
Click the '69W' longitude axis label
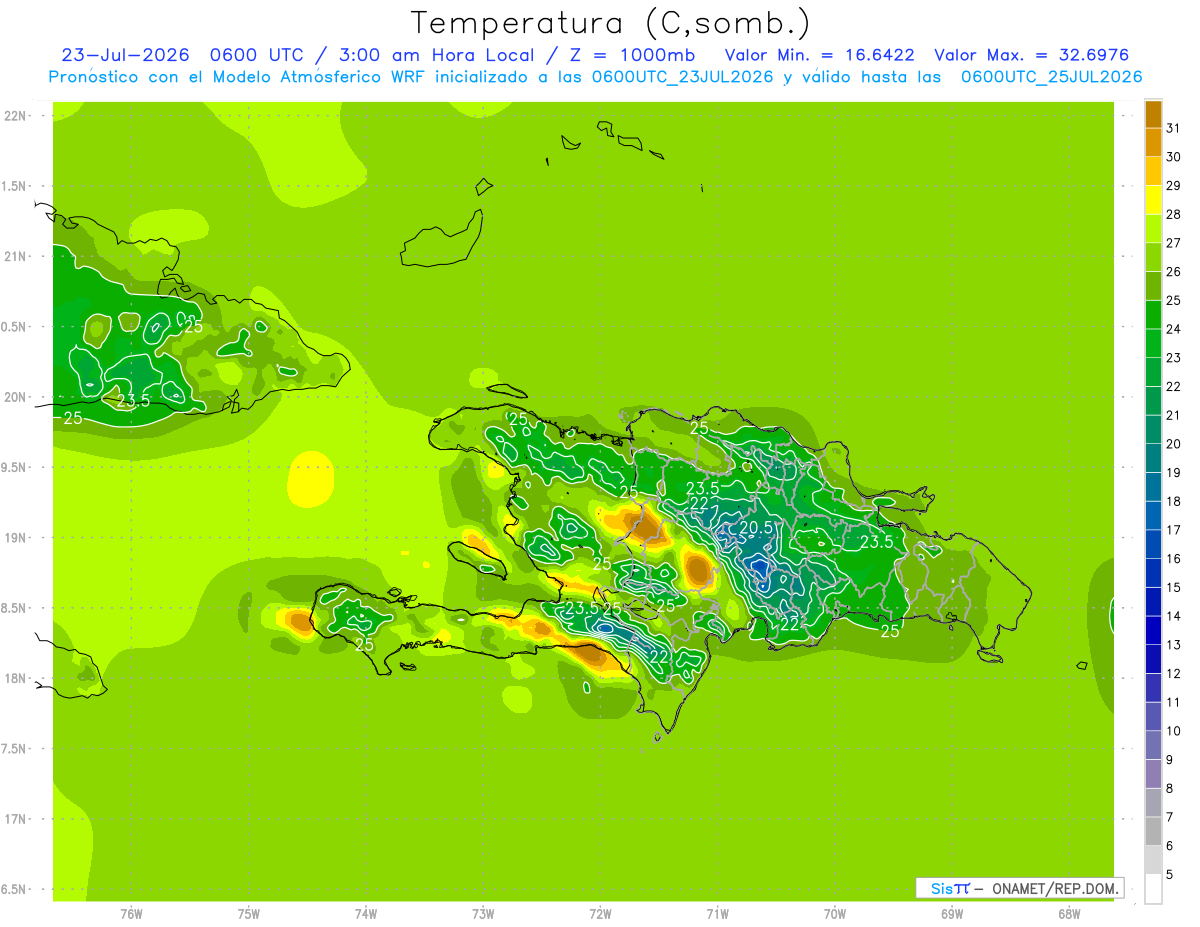click(x=952, y=914)
